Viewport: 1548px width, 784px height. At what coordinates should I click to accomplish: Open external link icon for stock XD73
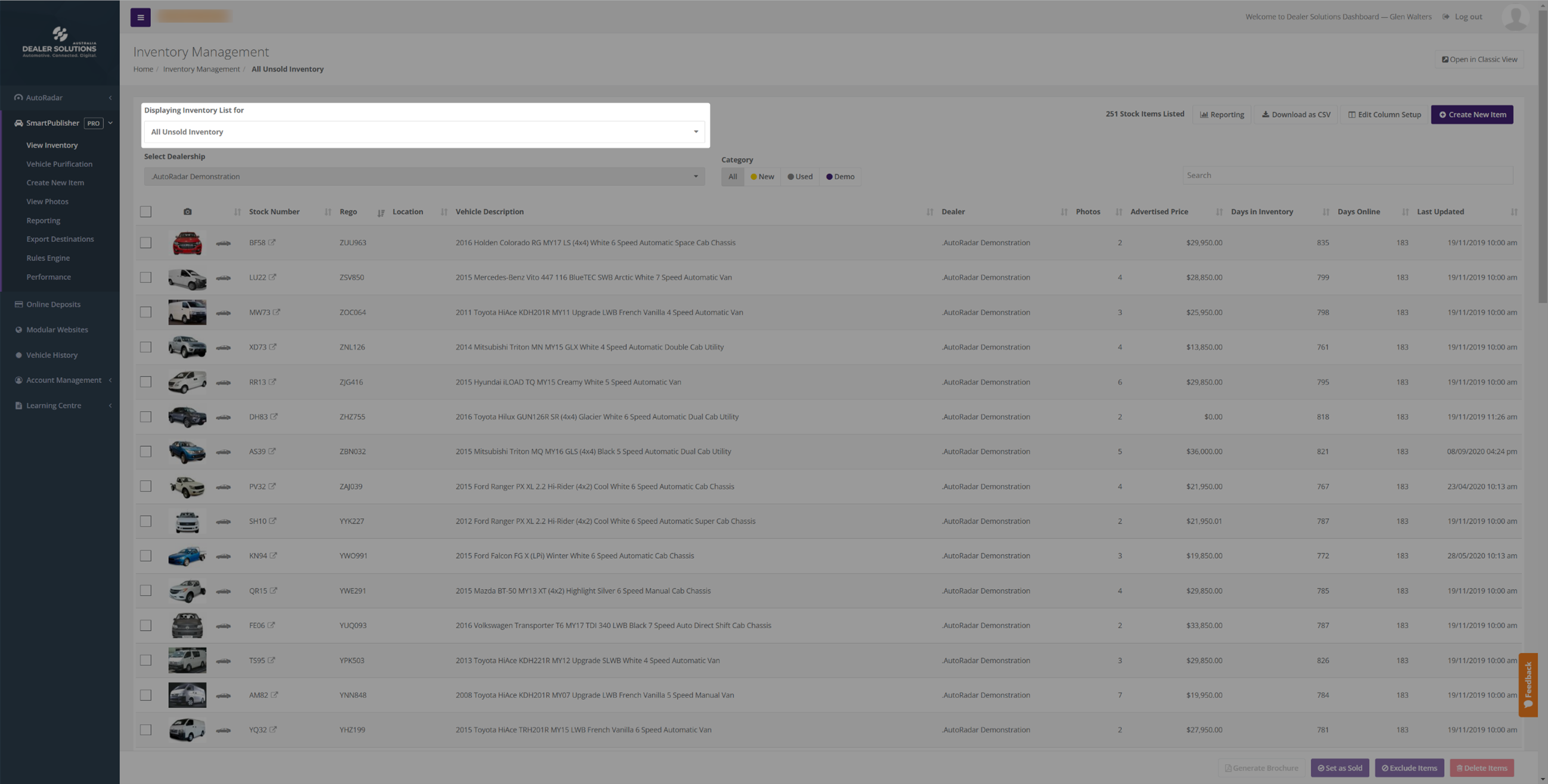click(x=272, y=347)
